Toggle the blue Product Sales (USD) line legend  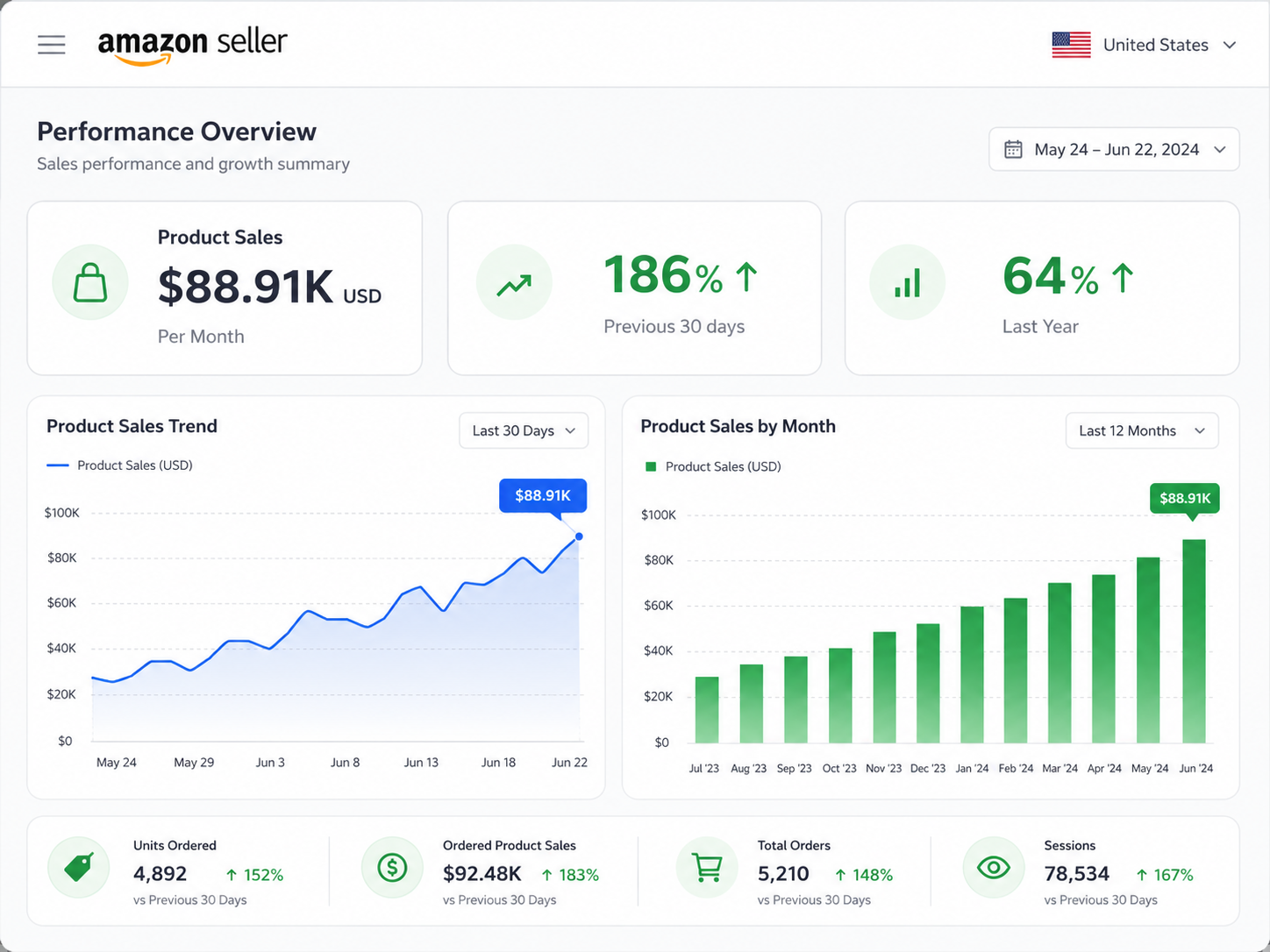click(119, 465)
